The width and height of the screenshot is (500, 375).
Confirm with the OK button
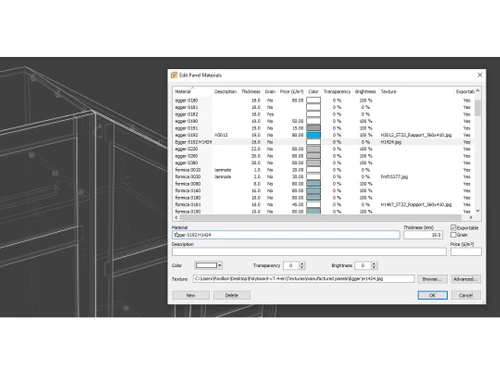tap(432, 295)
